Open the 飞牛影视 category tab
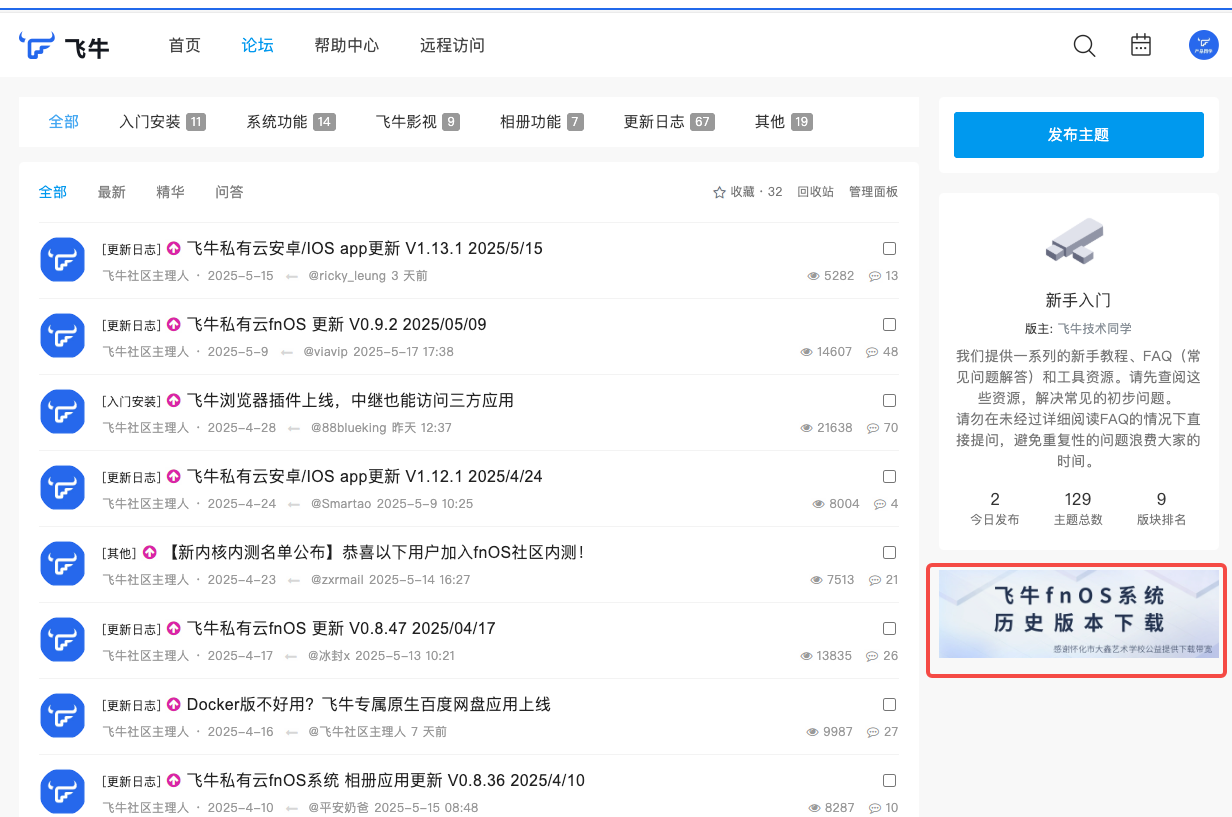1232x817 pixels. (x=418, y=122)
